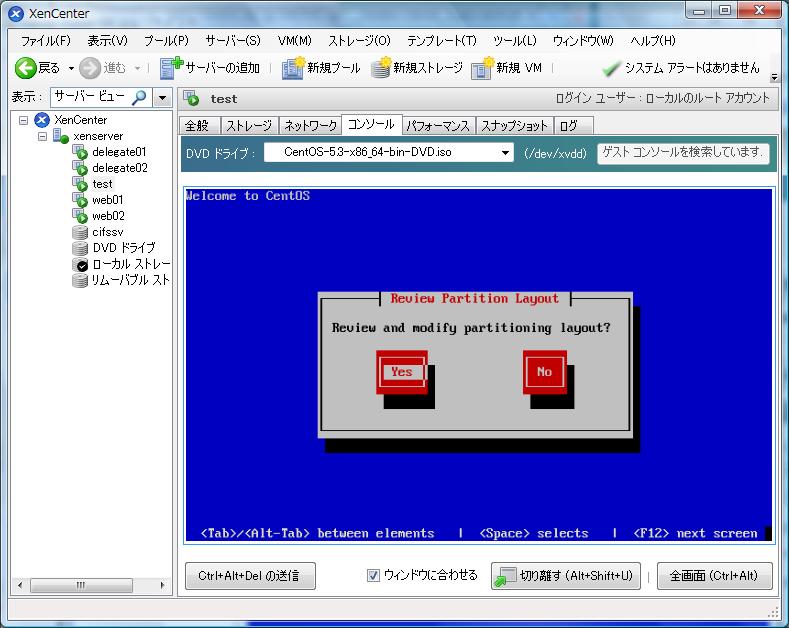Click the xenserver host icon
Screen dimensions: 789x628
(x=60, y=136)
